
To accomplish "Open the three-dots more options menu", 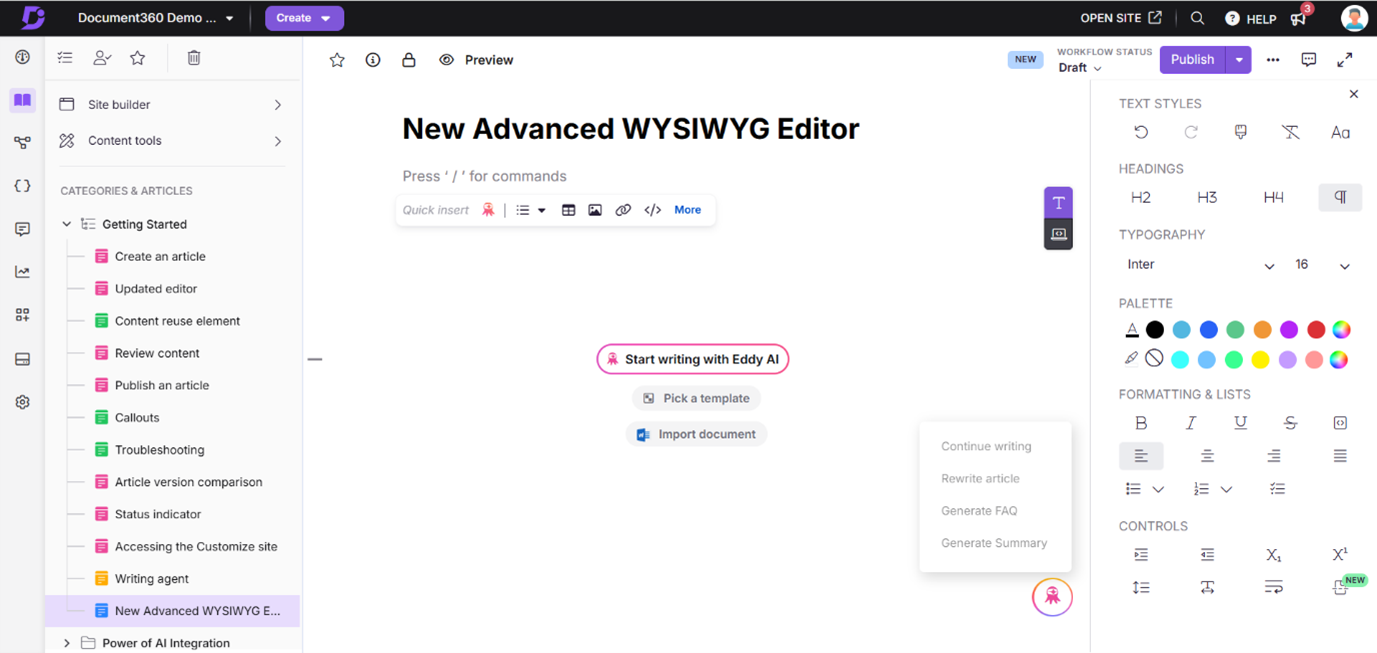I will pos(1273,60).
